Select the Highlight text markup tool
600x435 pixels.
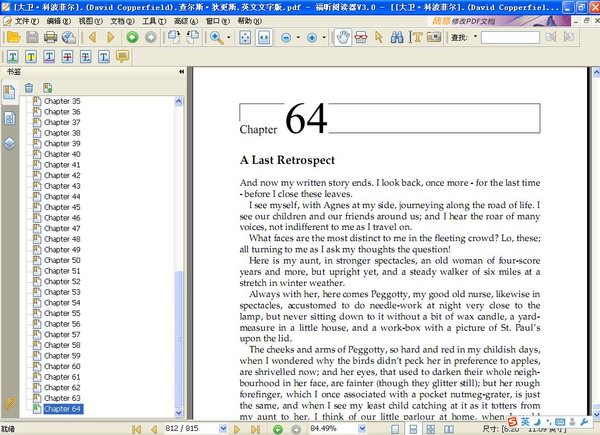[31, 57]
